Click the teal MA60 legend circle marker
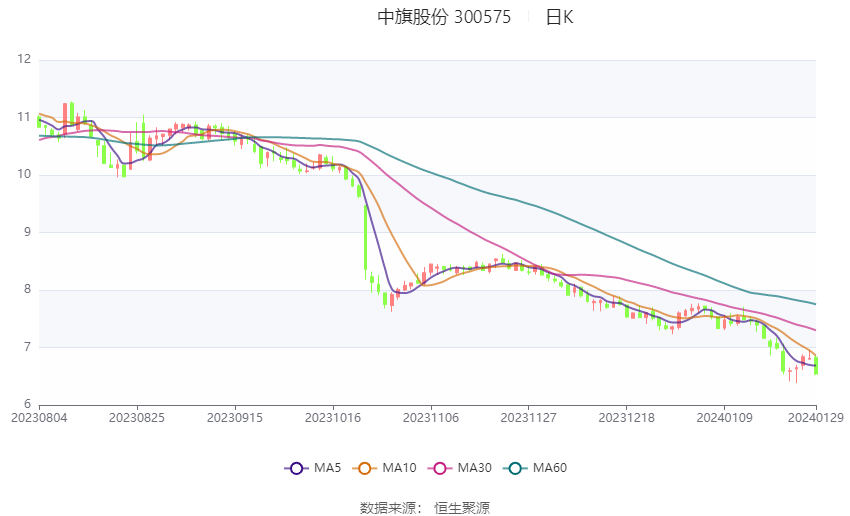Image resolution: width=850 pixels, height=516 pixels. coord(513,467)
